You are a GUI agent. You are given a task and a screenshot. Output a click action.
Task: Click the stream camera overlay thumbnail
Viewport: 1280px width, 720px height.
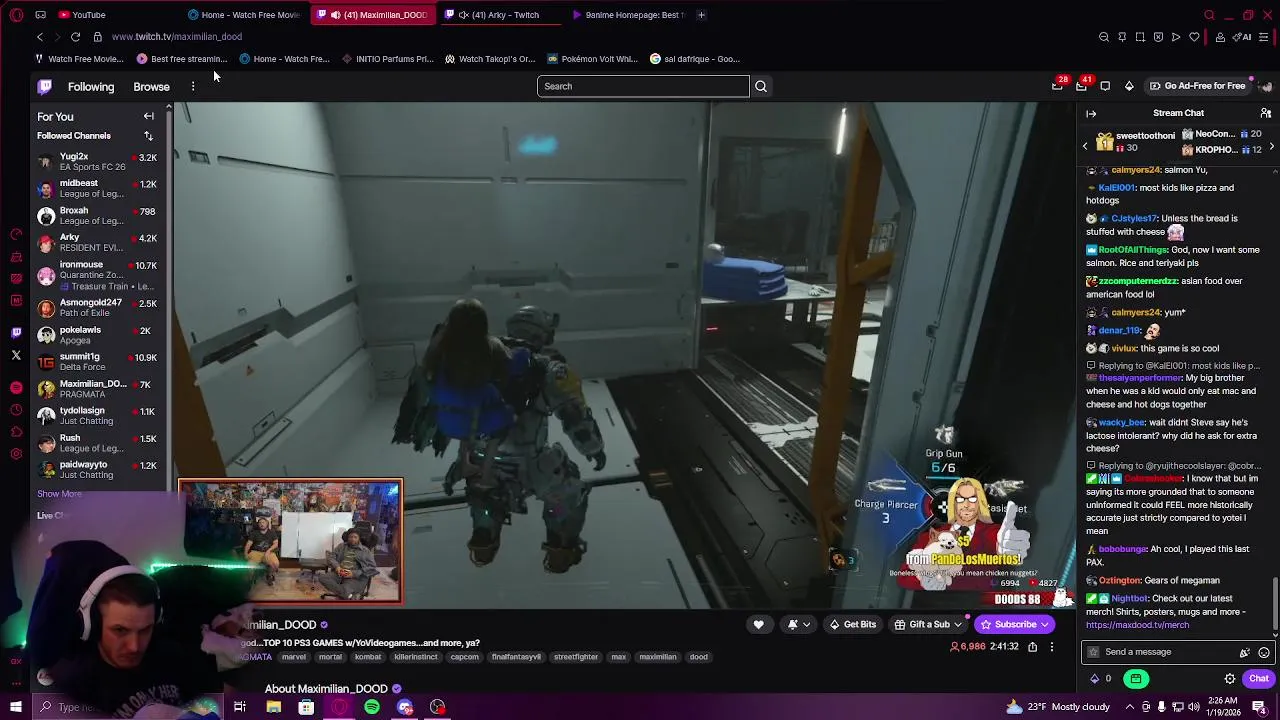pyautogui.click(x=291, y=542)
